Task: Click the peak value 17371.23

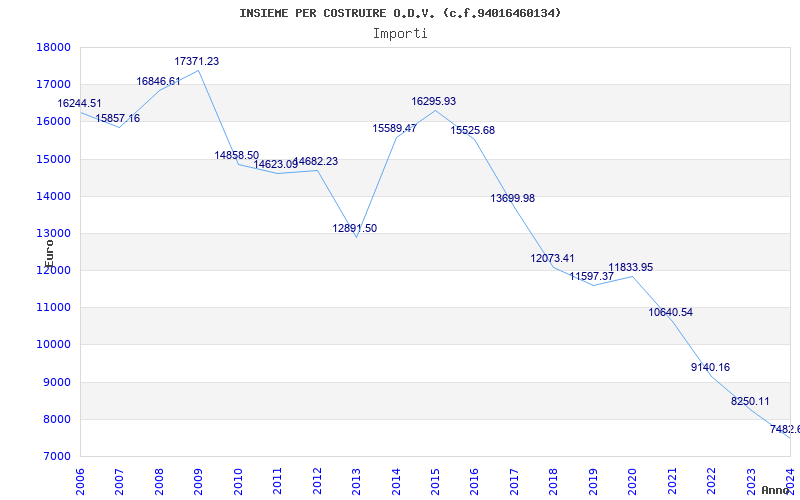Action: click(196, 61)
